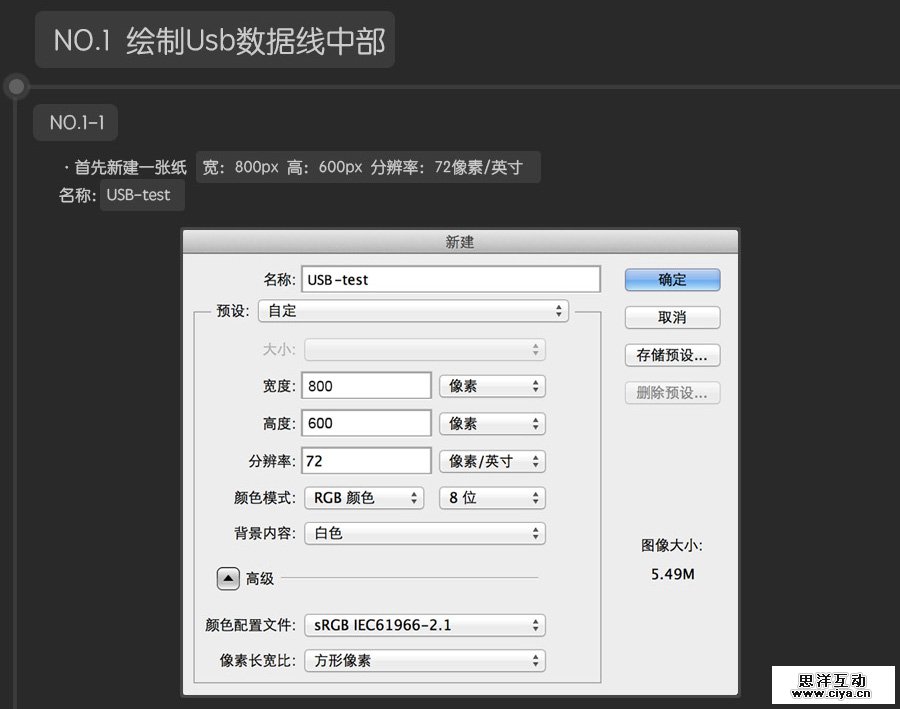Select the resolution field containing 72

tap(366, 461)
